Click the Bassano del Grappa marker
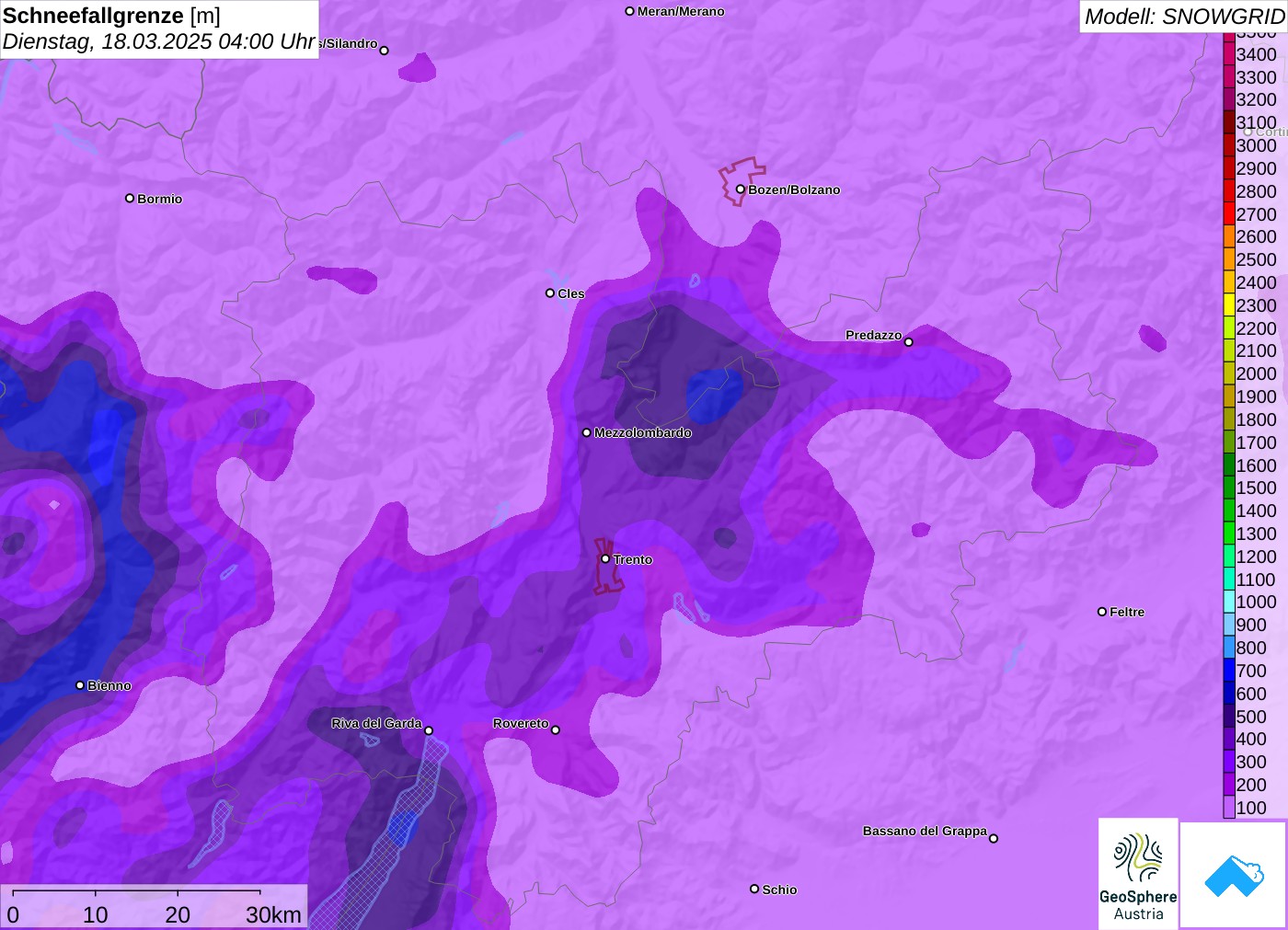Screen dimensions: 1288x930 [994, 838]
